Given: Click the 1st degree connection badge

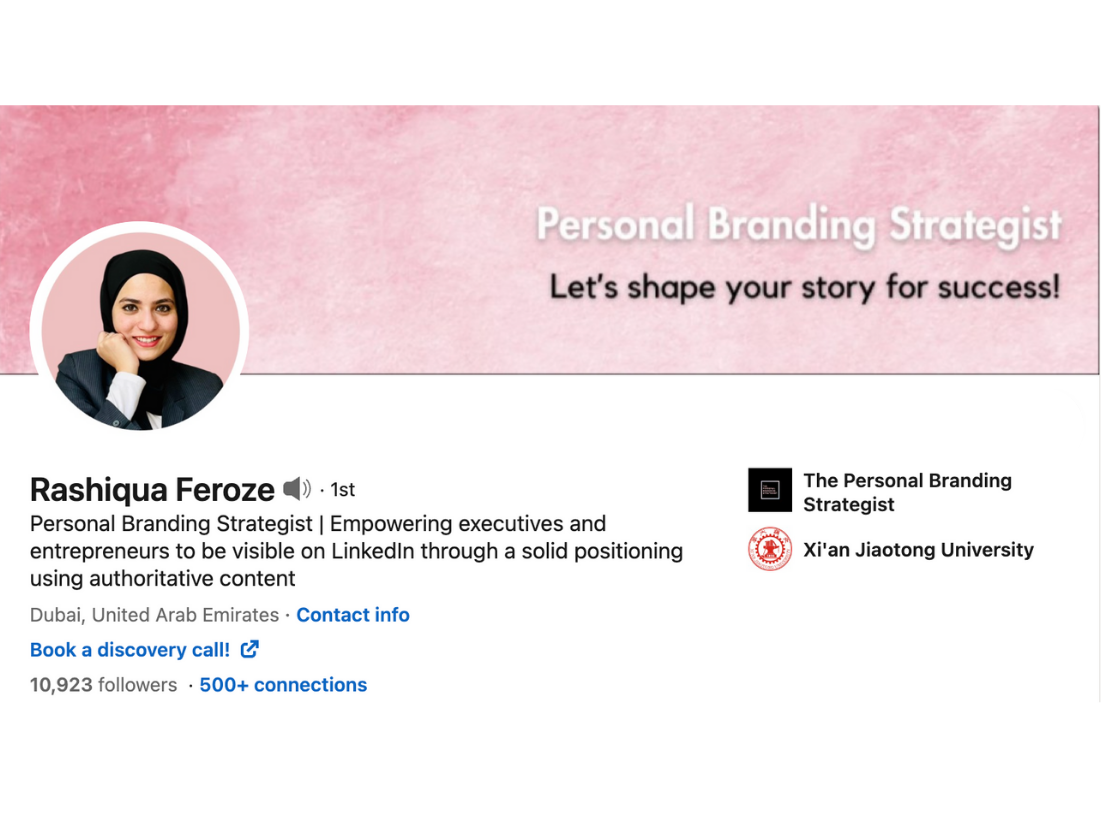Looking at the screenshot, I should tap(343, 490).
